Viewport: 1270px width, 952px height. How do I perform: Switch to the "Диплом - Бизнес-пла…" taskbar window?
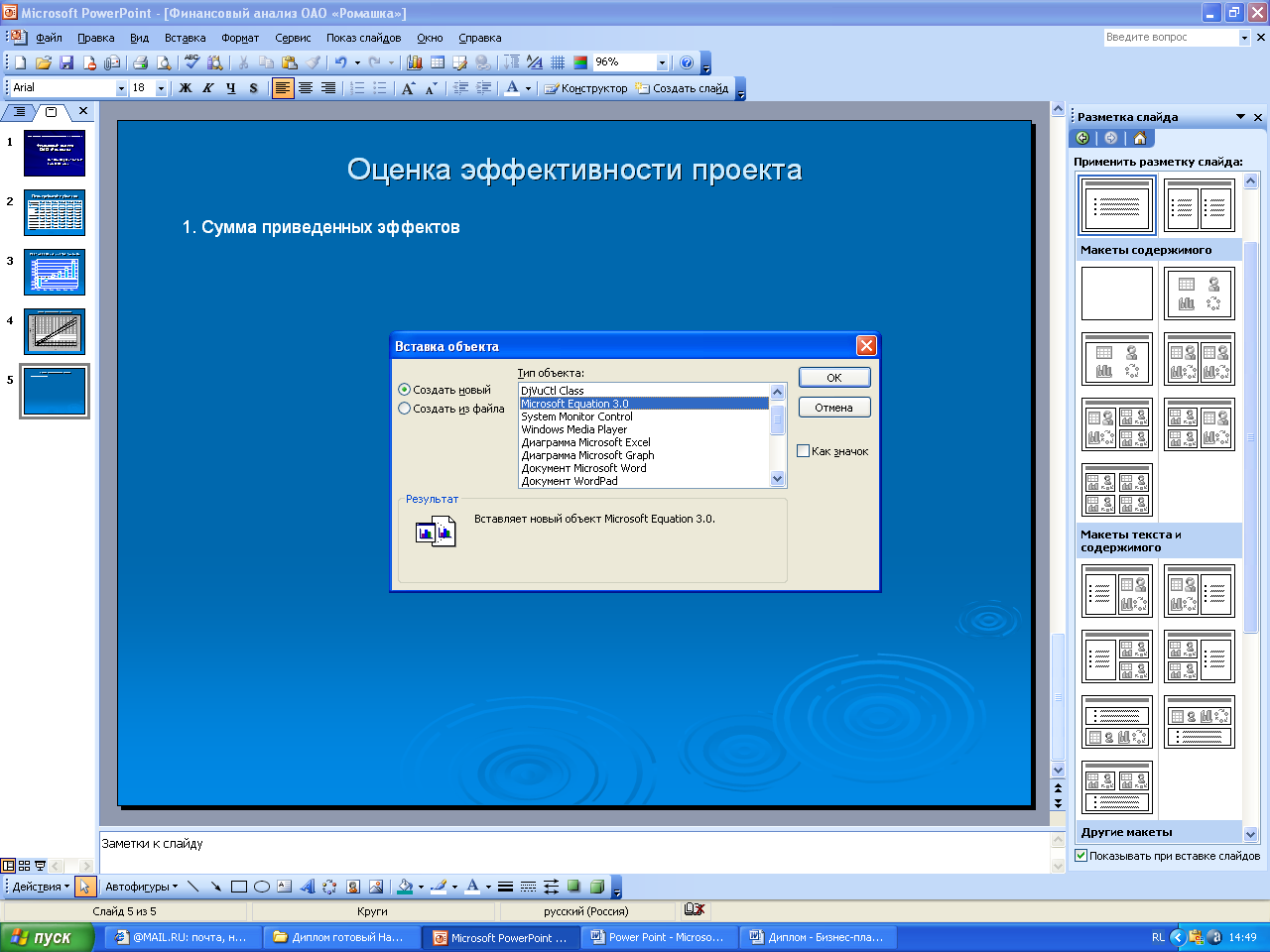(817, 937)
